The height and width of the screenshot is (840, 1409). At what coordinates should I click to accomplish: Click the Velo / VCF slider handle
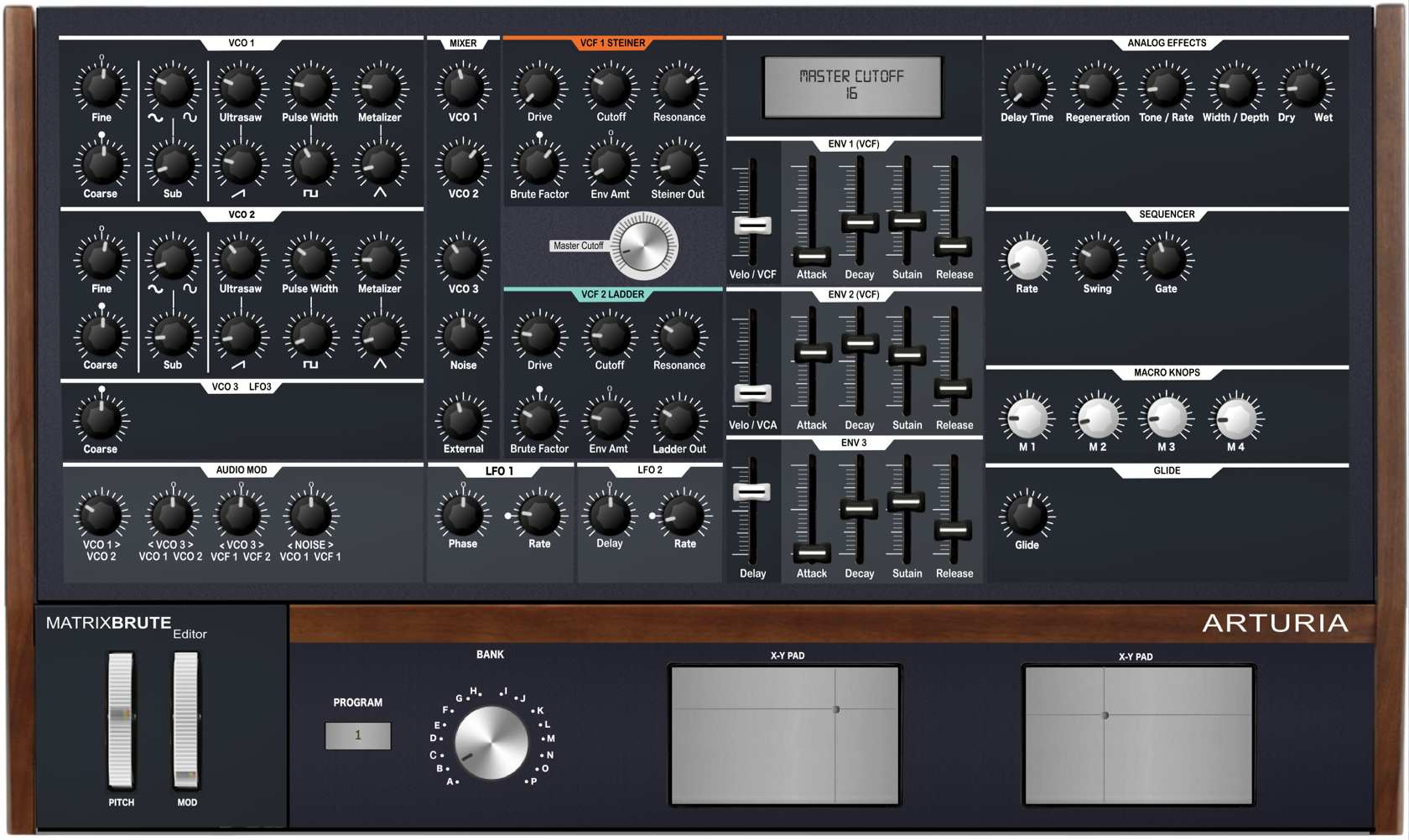click(752, 226)
